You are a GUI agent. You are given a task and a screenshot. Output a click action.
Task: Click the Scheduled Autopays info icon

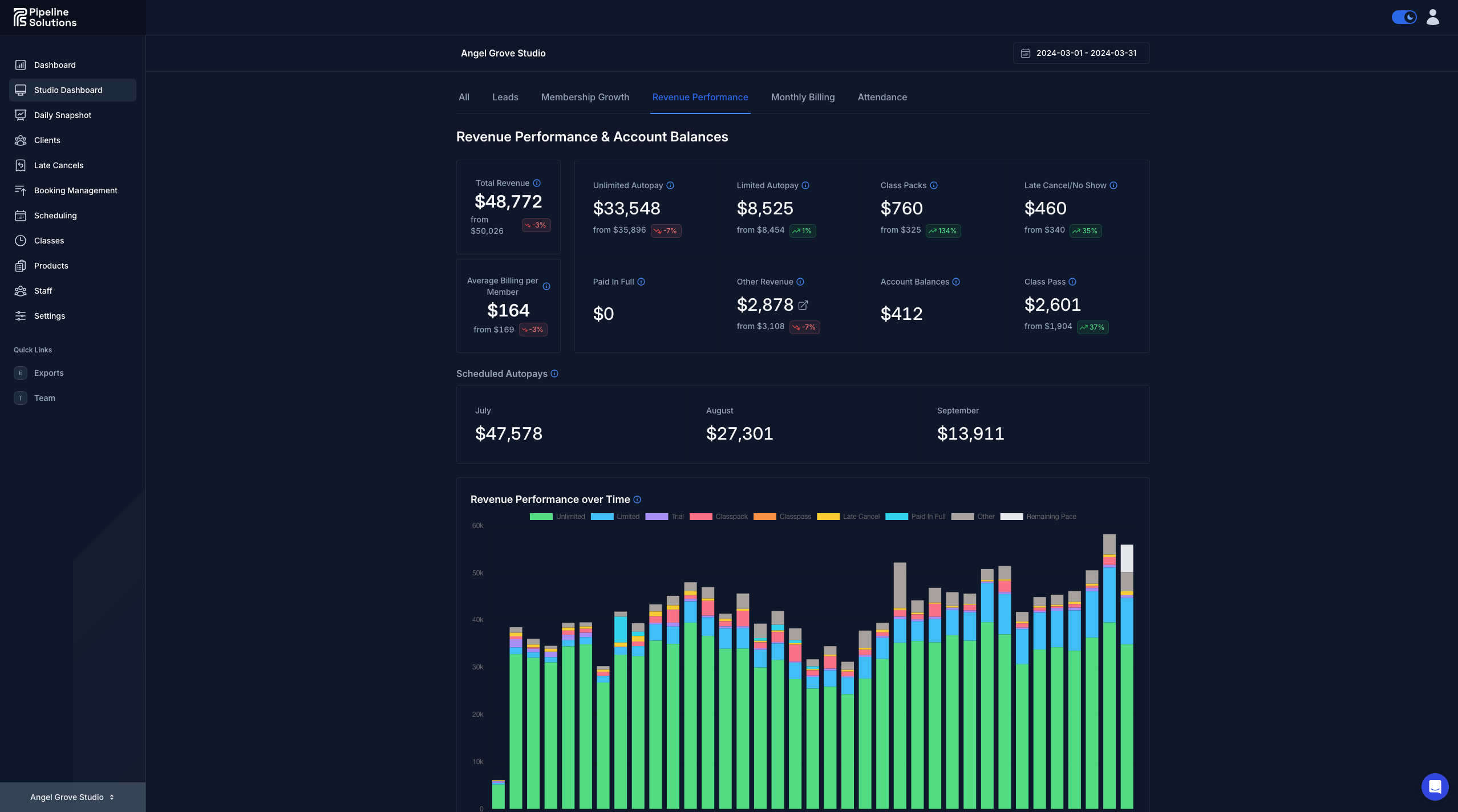coord(554,373)
